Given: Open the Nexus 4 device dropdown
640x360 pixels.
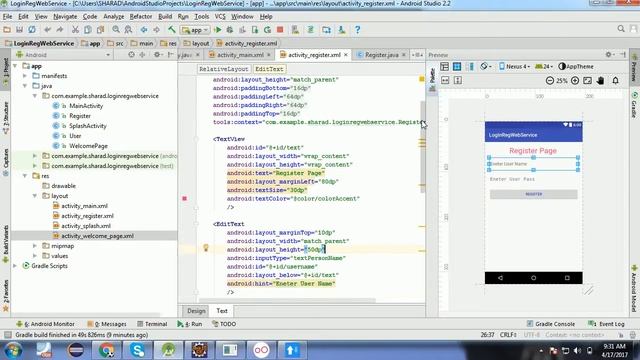Looking at the screenshot, I should (x=514, y=67).
